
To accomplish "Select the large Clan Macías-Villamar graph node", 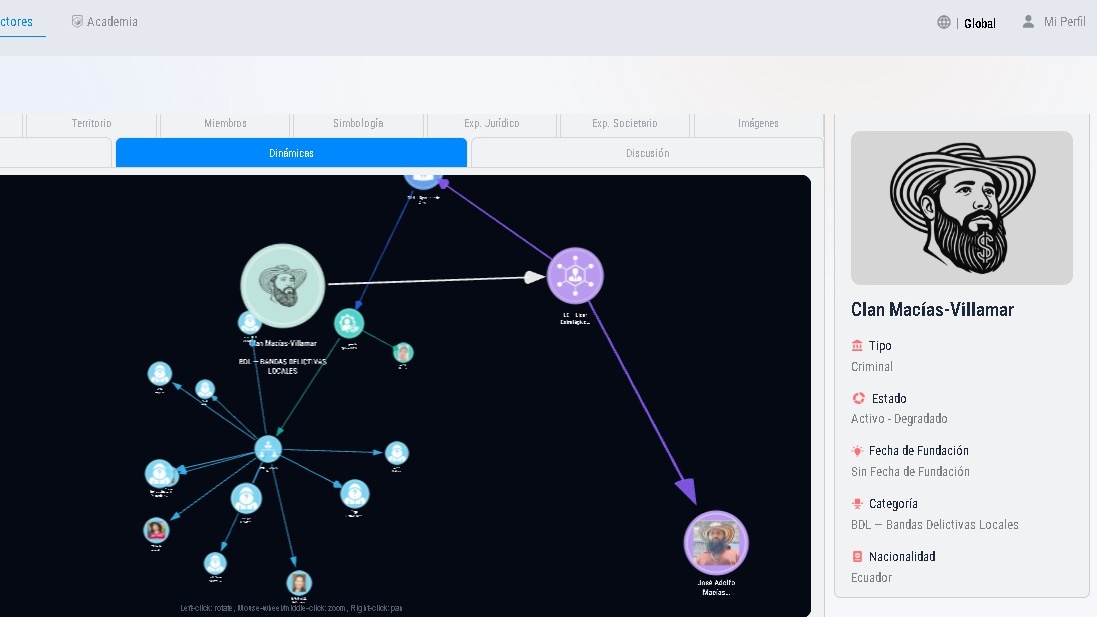I will point(283,285).
